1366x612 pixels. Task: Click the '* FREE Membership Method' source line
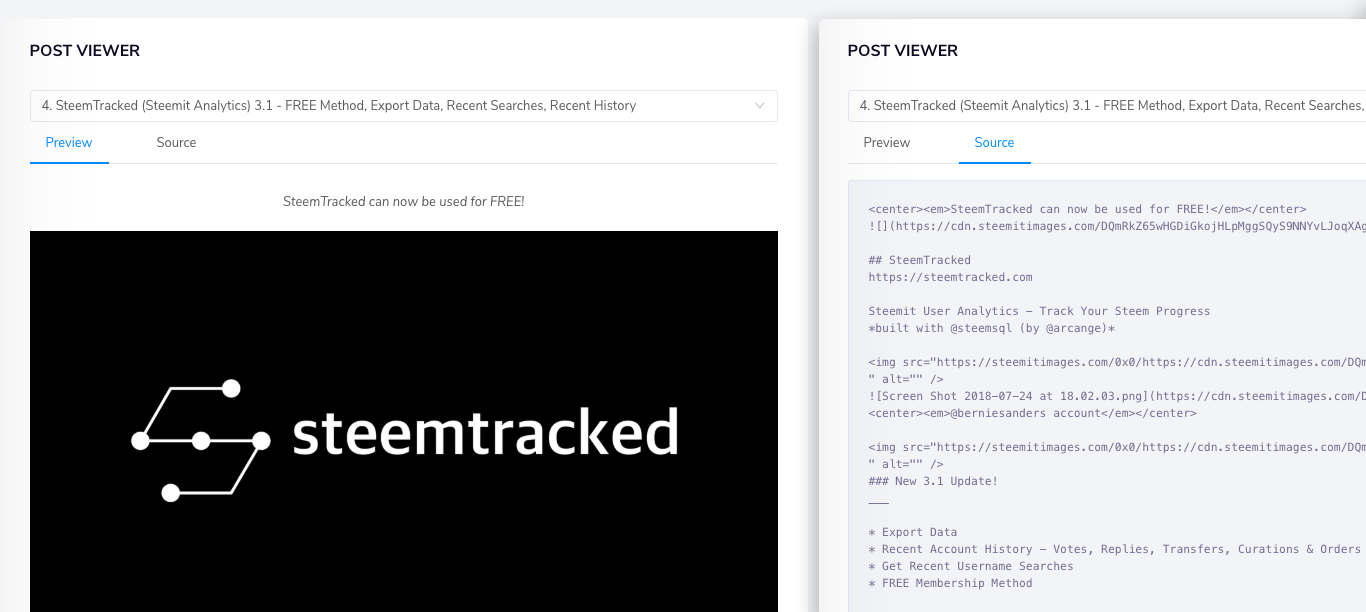950,583
